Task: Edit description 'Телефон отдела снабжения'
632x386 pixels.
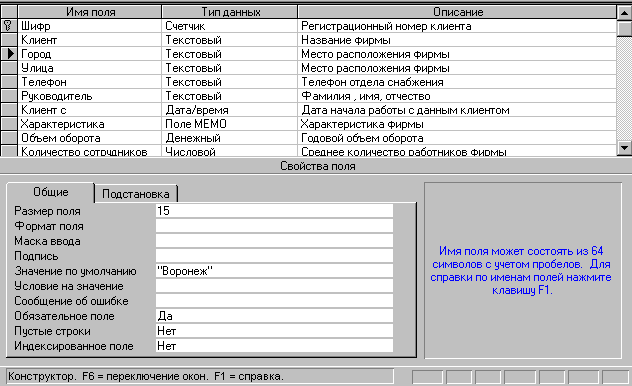Action: [x=457, y=82]
